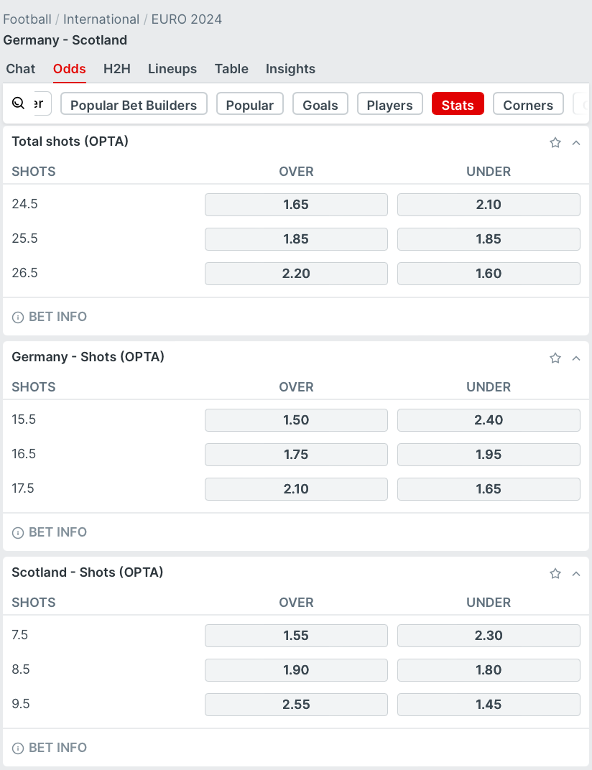Collapse the Scotland - Shots (OPTA) section
The height and width of the screenshot is (770, 592).
point(576,574)
